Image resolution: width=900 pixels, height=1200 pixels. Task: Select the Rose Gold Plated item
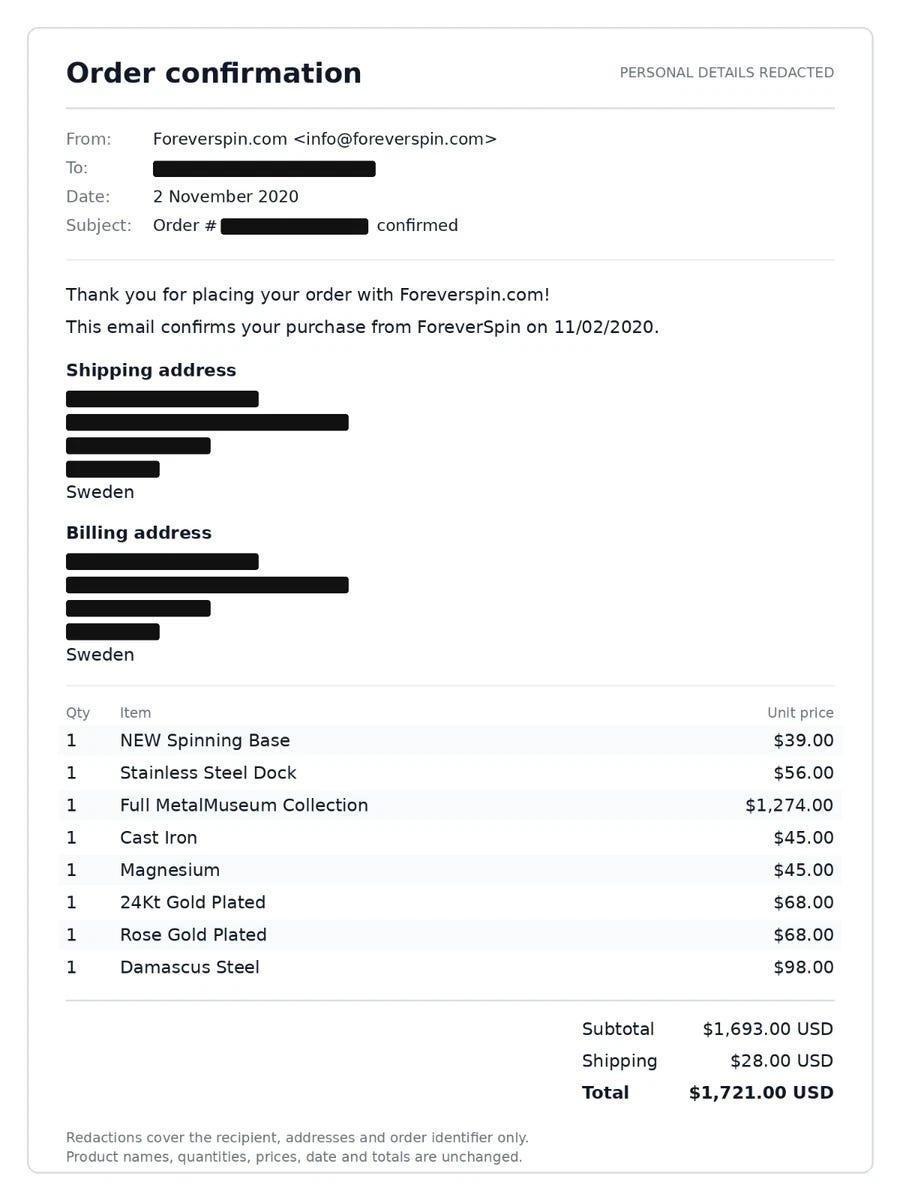pyautogui.click(x=193, y=935)
